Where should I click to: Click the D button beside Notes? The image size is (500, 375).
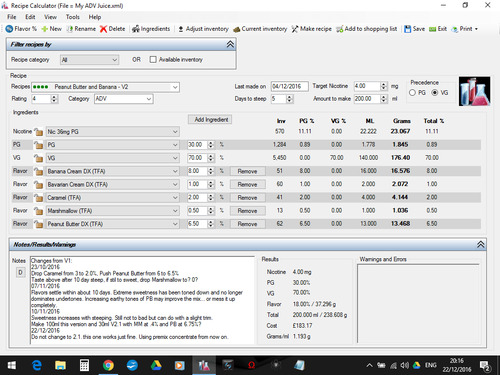coord(21,273)
